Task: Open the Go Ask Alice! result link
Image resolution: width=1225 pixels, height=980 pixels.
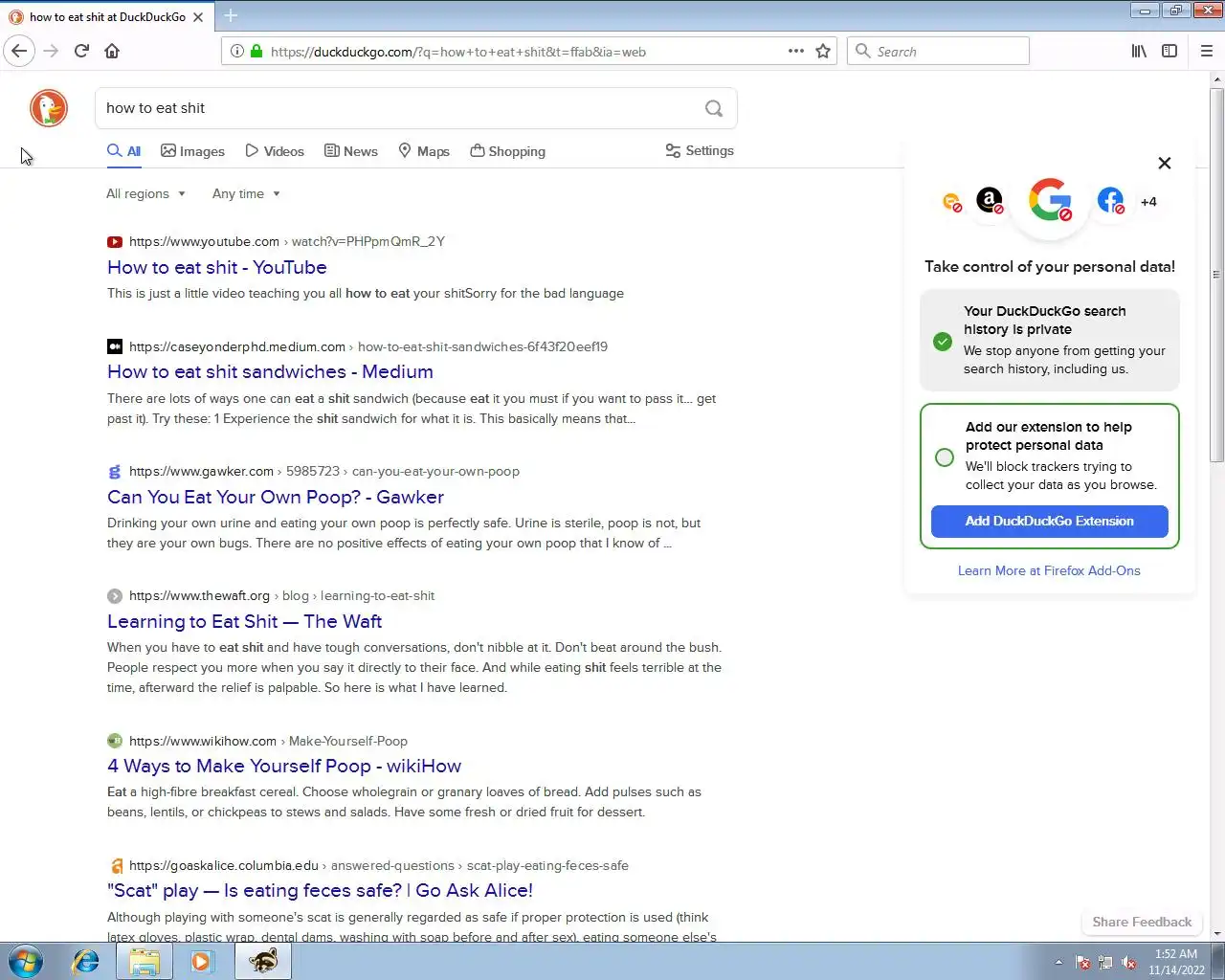Action: pos(320,891)
